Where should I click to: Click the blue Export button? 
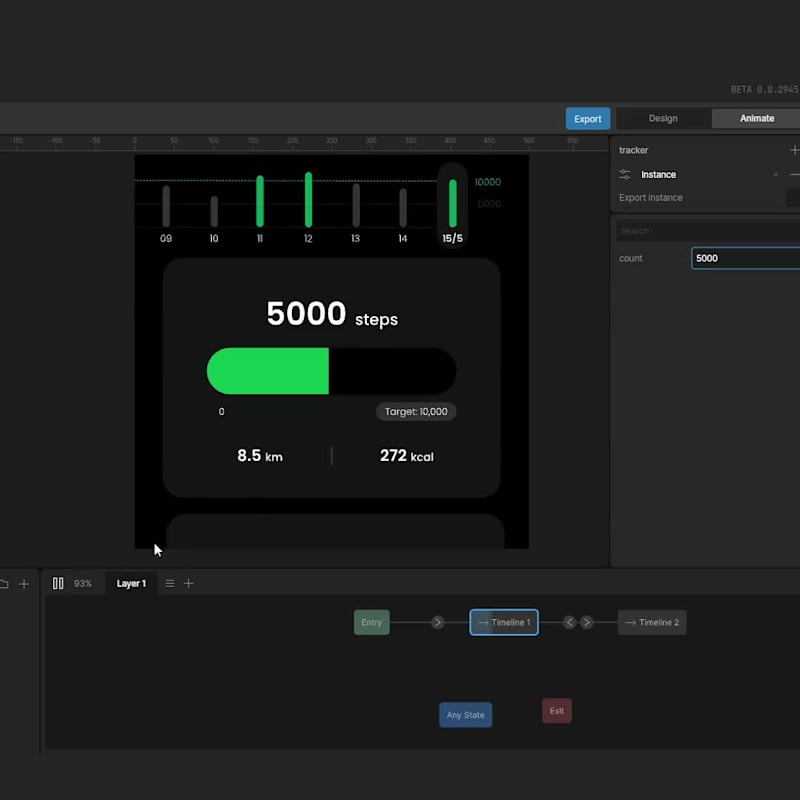click(x=587, y=118)
